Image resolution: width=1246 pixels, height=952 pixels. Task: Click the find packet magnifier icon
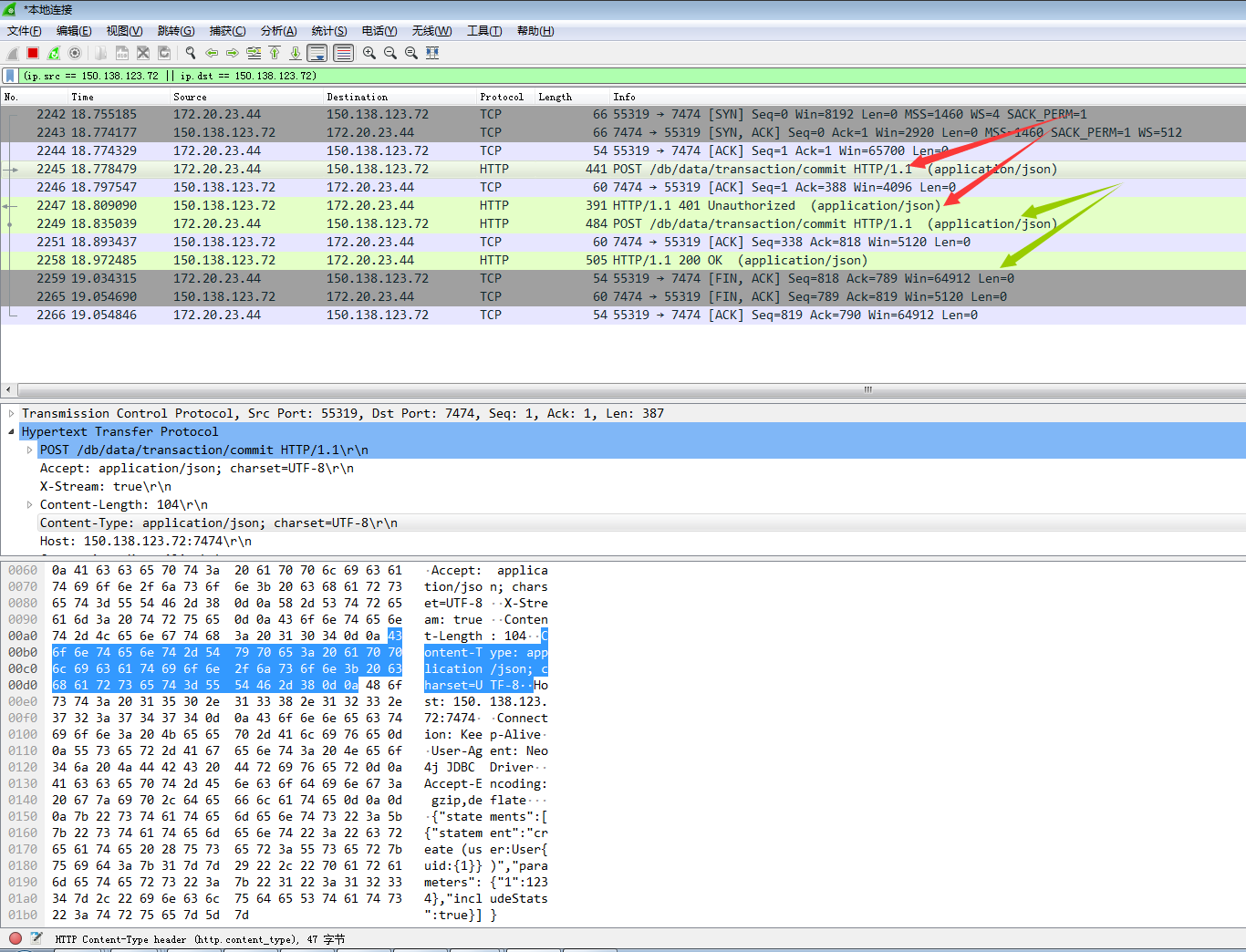click(x=190, y=52)
